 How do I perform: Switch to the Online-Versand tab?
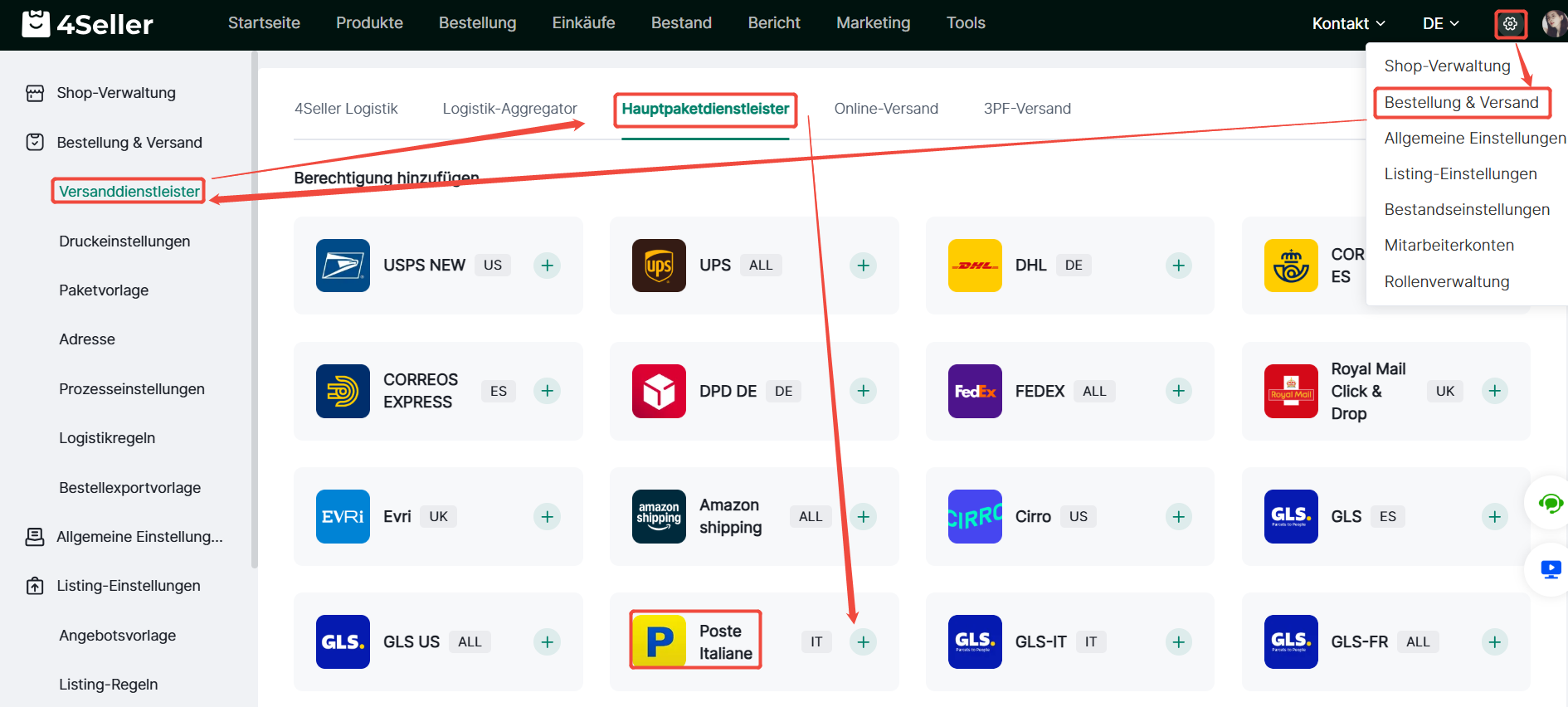coord(886,109)
